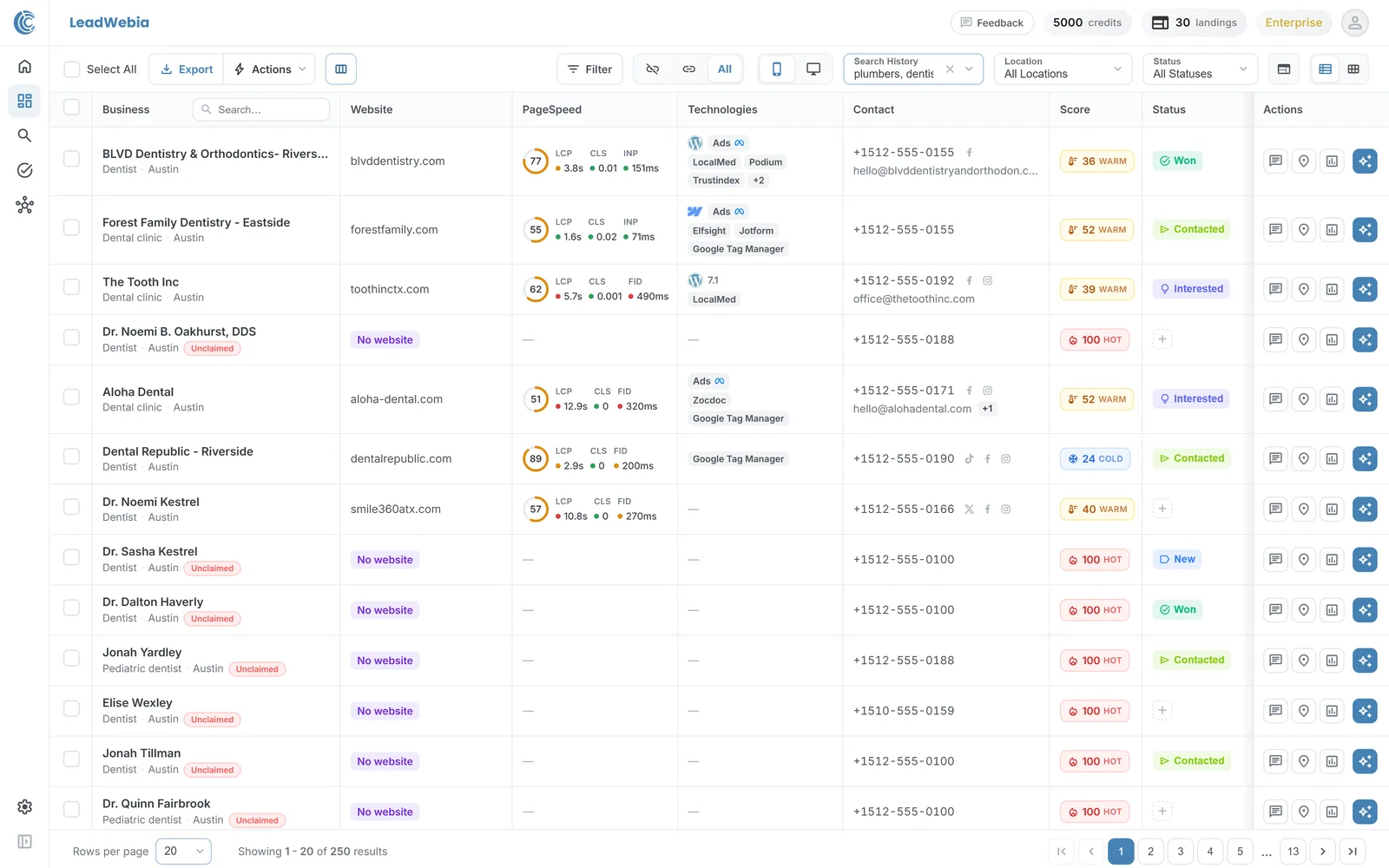The height and width of the screenshot is (868, 1389).
Task: Click the Export button
Action: tap(187, 69)
